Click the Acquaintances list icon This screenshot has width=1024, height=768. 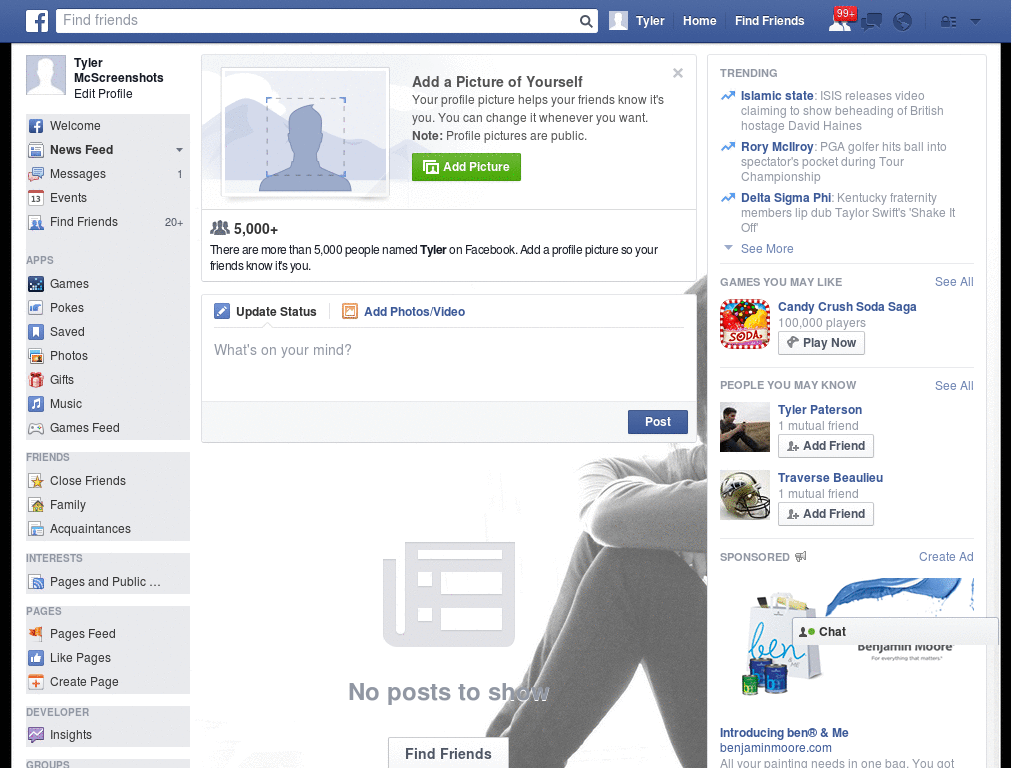(x=36, y=529)
